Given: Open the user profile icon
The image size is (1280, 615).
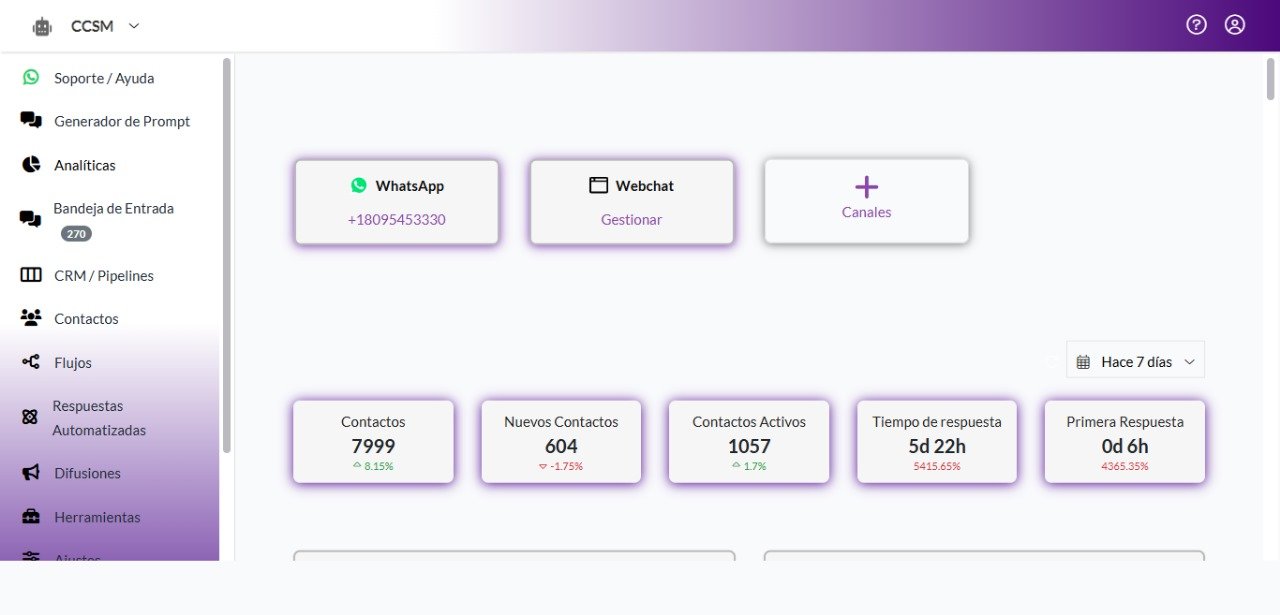Looking at the screenshot, I should point(1235,25).
